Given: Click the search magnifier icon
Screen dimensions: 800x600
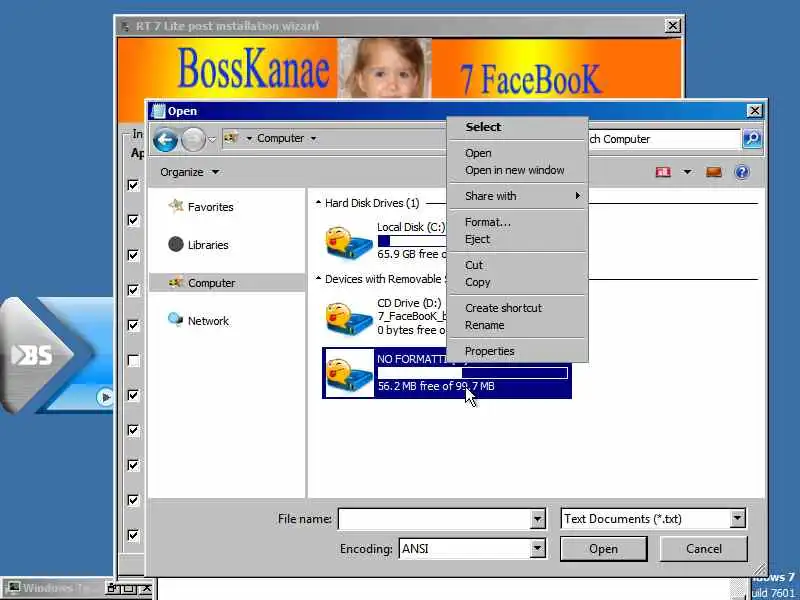Looking at the screenshot, I should [752, 139].
